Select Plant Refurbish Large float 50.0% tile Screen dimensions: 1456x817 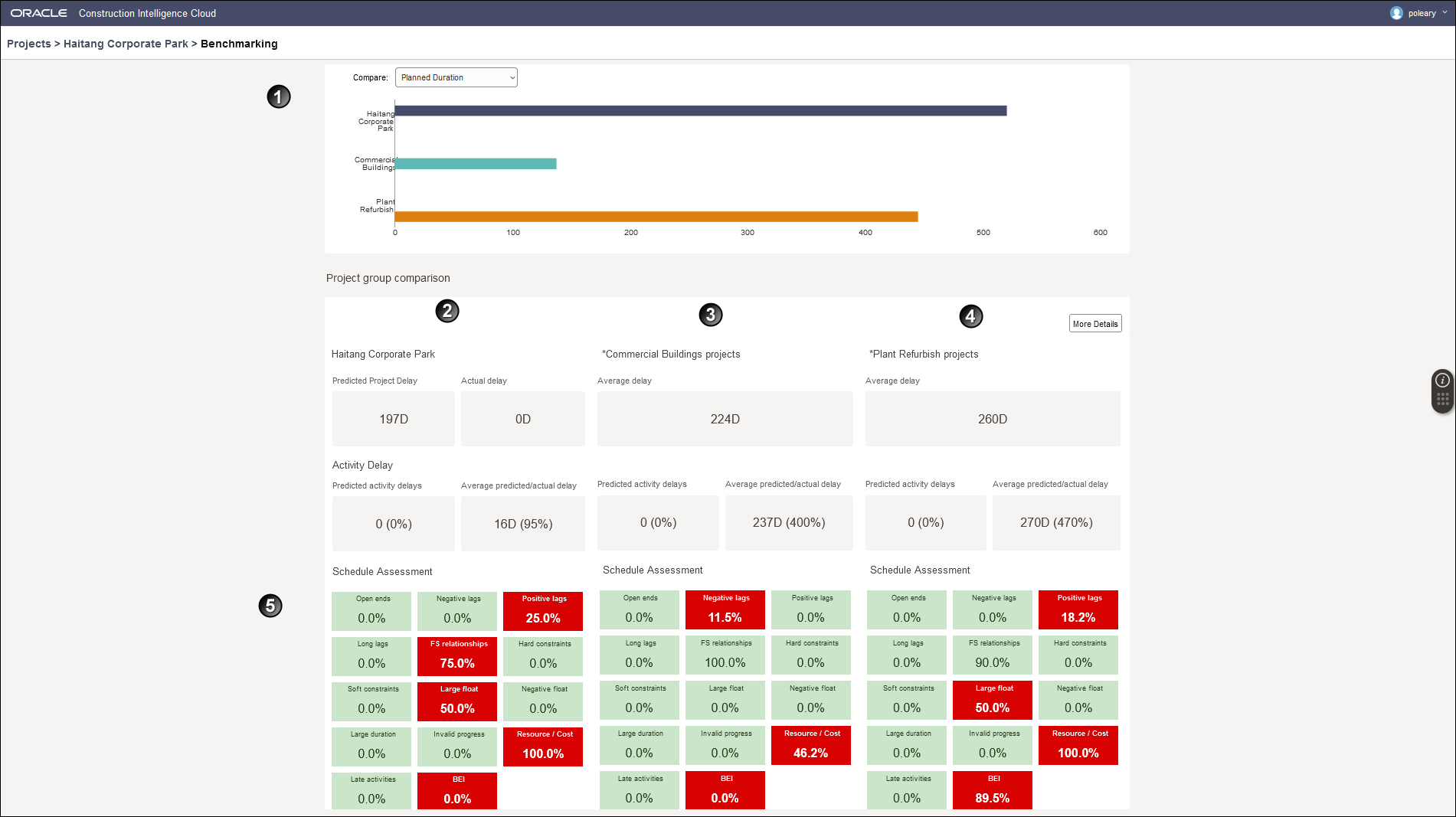point(992,701)
